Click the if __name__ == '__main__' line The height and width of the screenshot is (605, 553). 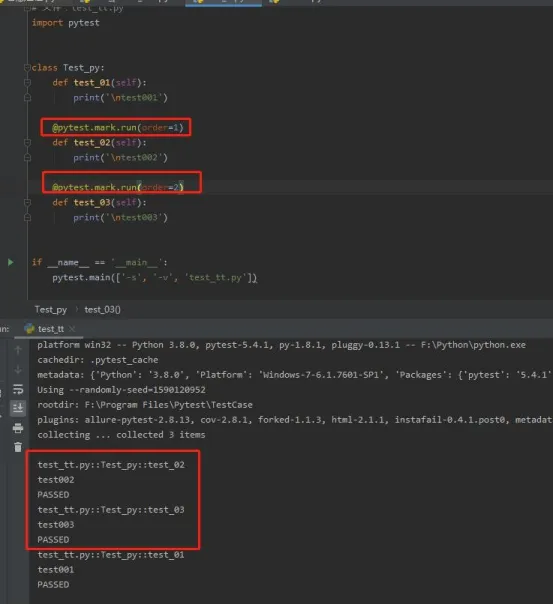[x=100, y=263]
